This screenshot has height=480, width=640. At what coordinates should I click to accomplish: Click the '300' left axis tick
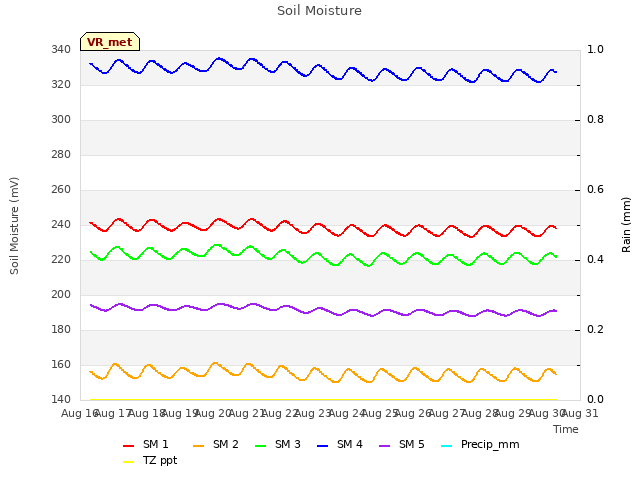(61, 120)
